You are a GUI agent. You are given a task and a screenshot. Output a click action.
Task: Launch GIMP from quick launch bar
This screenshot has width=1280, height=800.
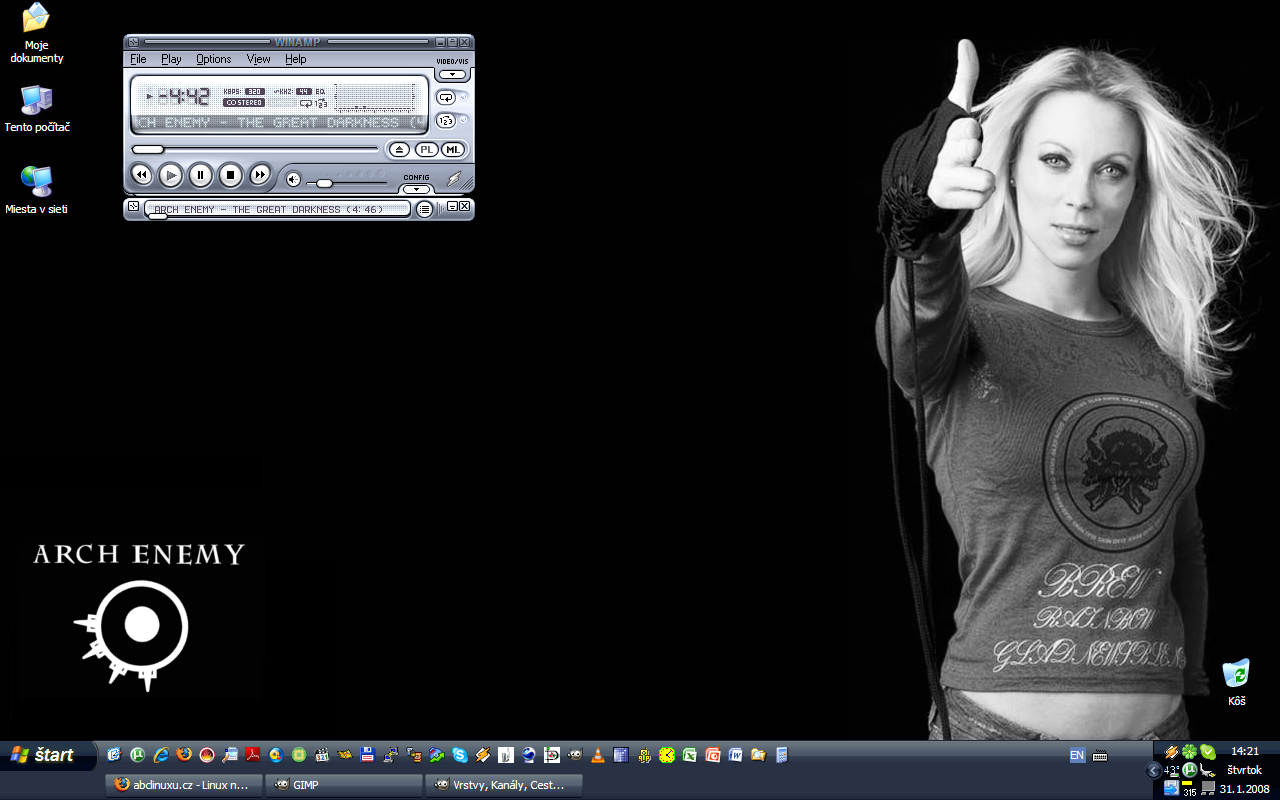[575, 755]
